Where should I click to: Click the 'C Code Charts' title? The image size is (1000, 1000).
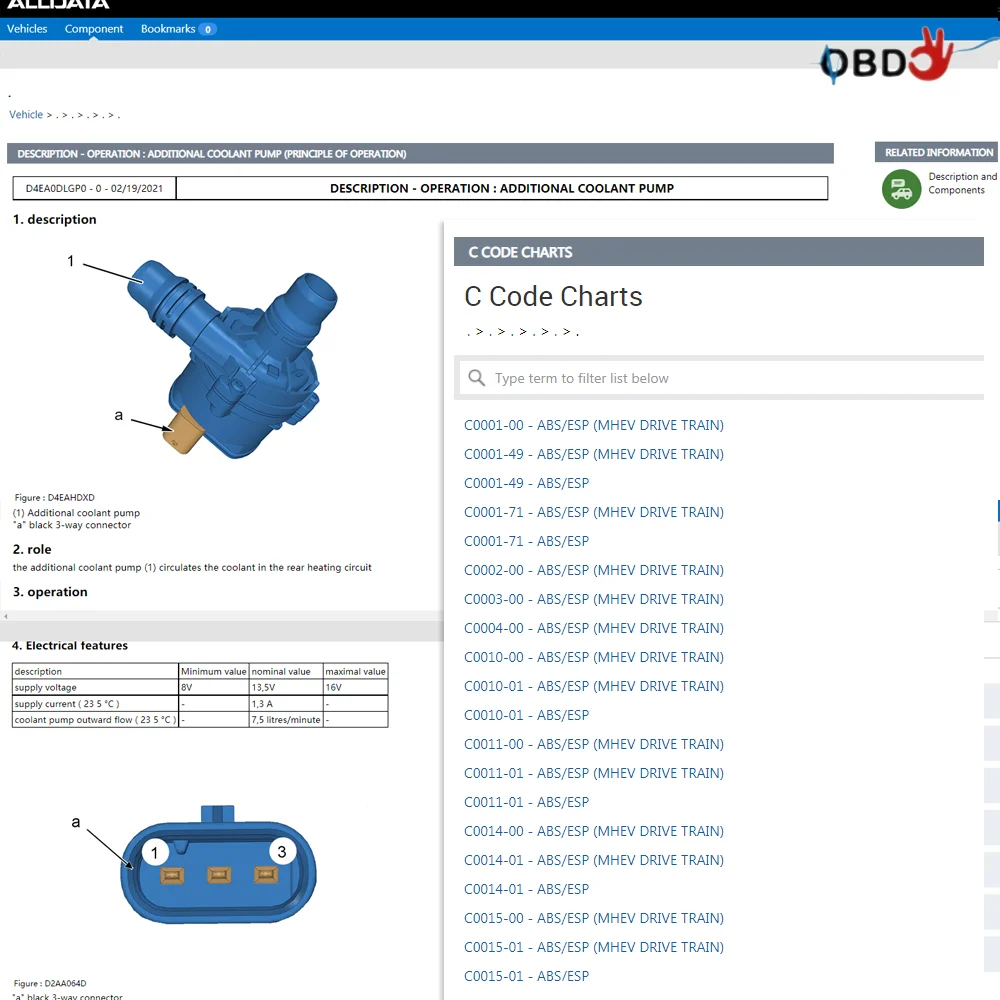click(553, 297)
